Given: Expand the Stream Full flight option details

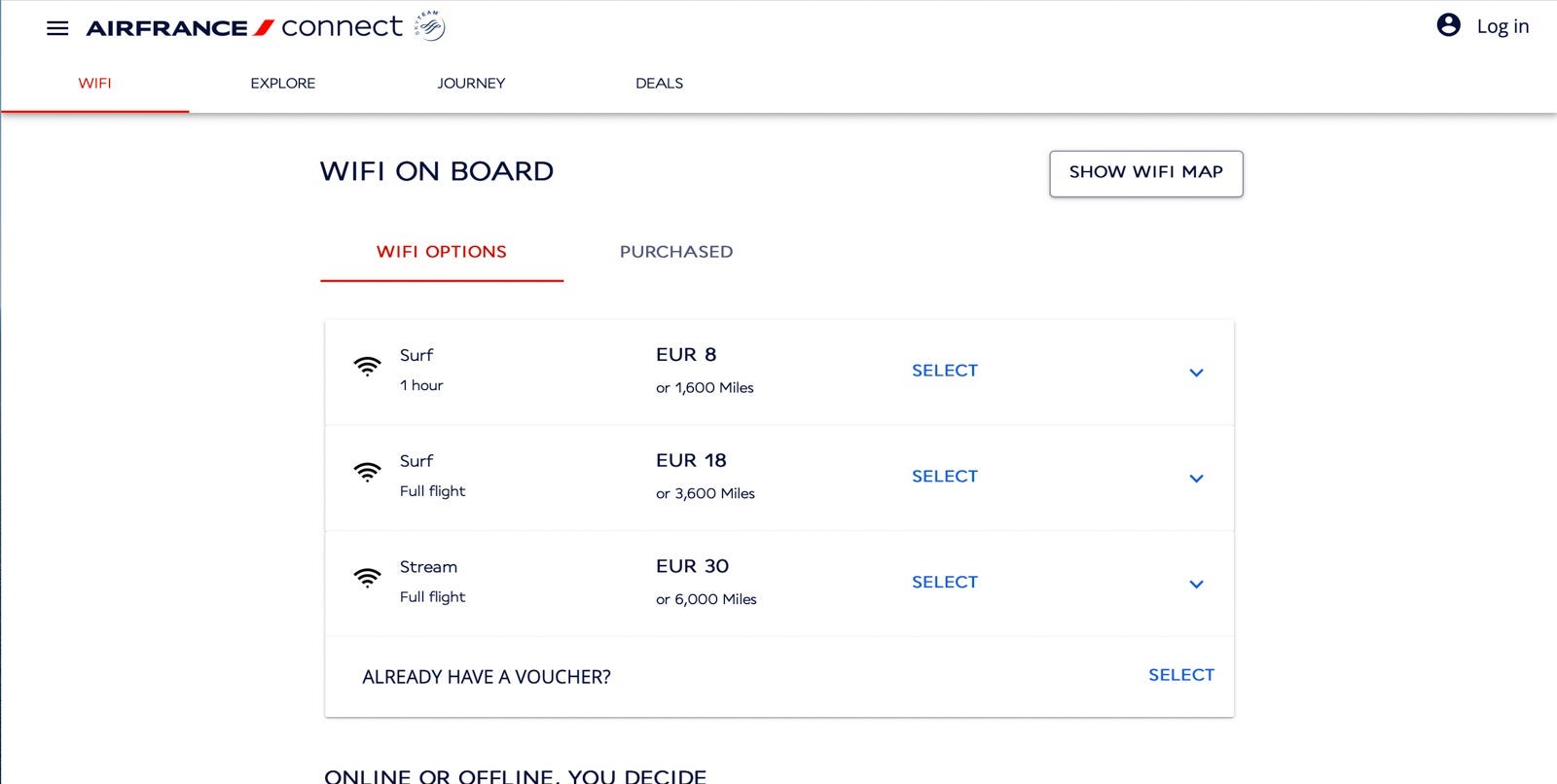Looking at the screenshot, I should pos(1196,585).
